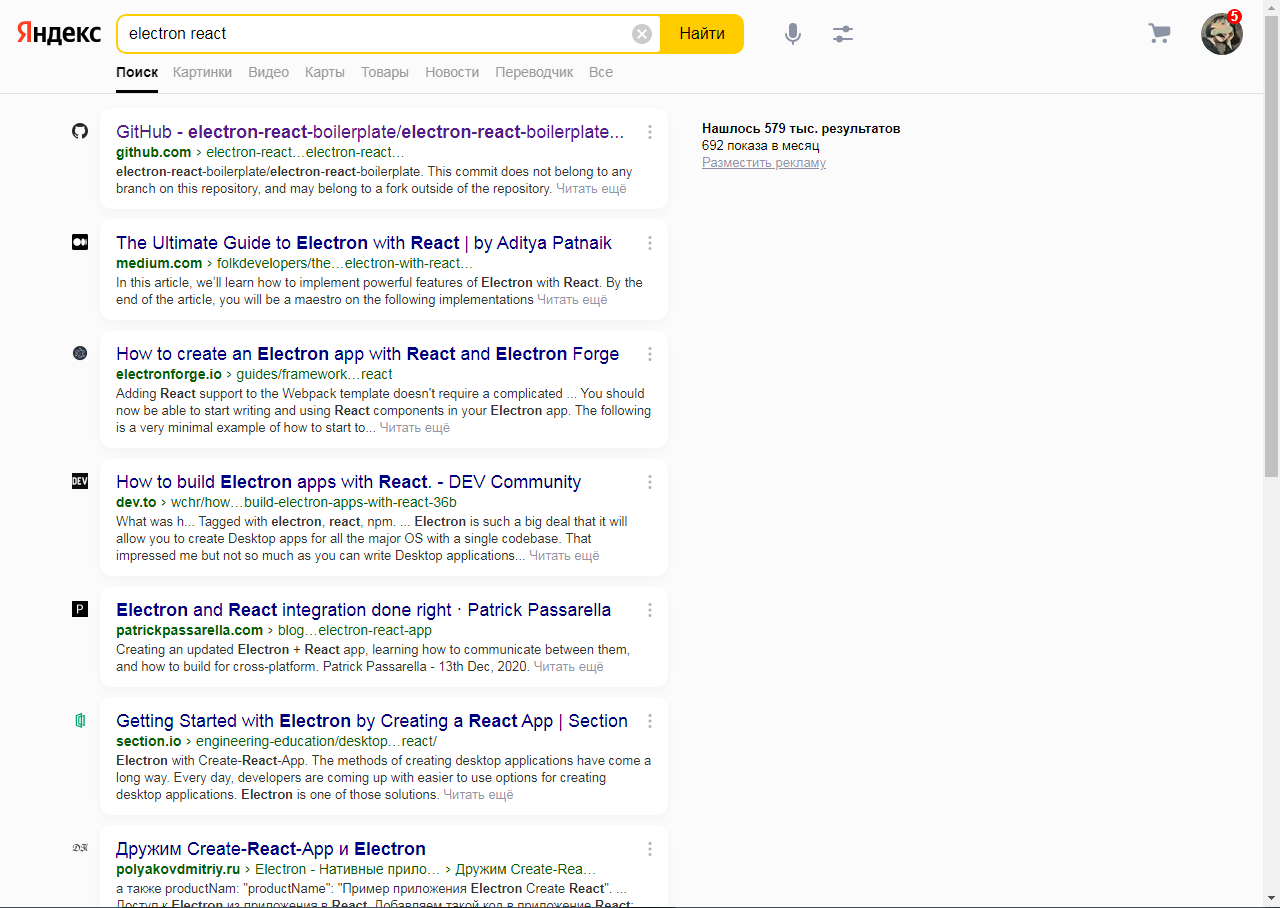1280x908 pixels.
Task: Click the GitHub favicon beside the first result
Action: tap(80, 131)
